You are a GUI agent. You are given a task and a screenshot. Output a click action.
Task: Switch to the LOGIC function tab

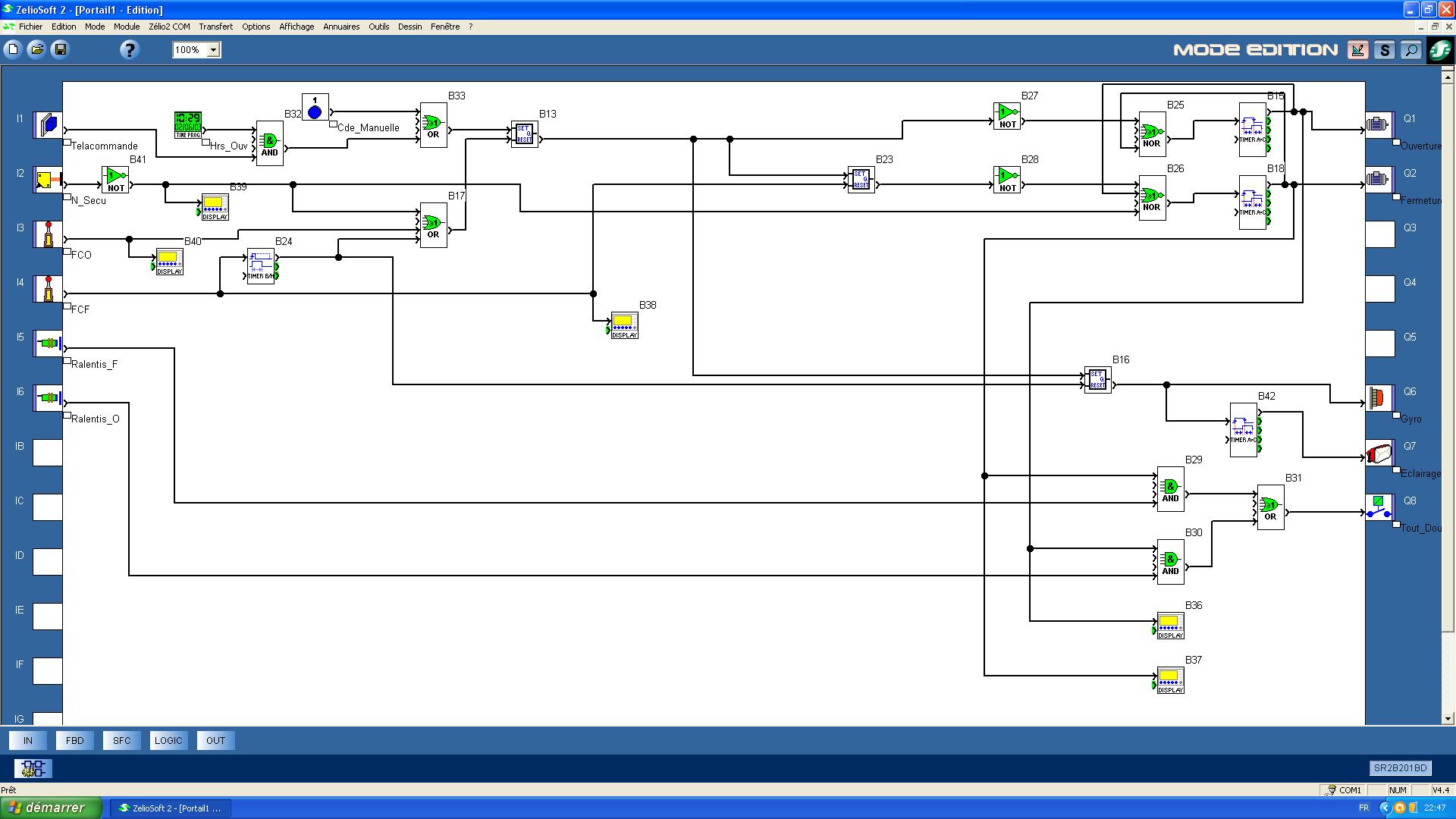168,741
